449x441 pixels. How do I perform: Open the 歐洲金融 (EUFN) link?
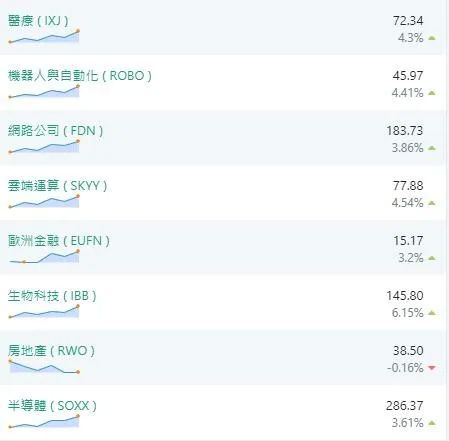pyautogui.click(x=59, y=241)
